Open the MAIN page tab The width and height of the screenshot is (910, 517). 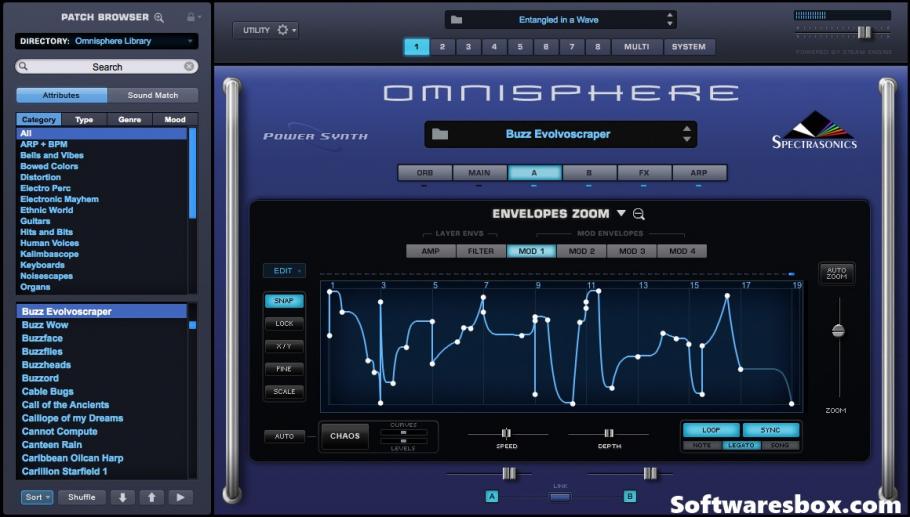point(479,173)
